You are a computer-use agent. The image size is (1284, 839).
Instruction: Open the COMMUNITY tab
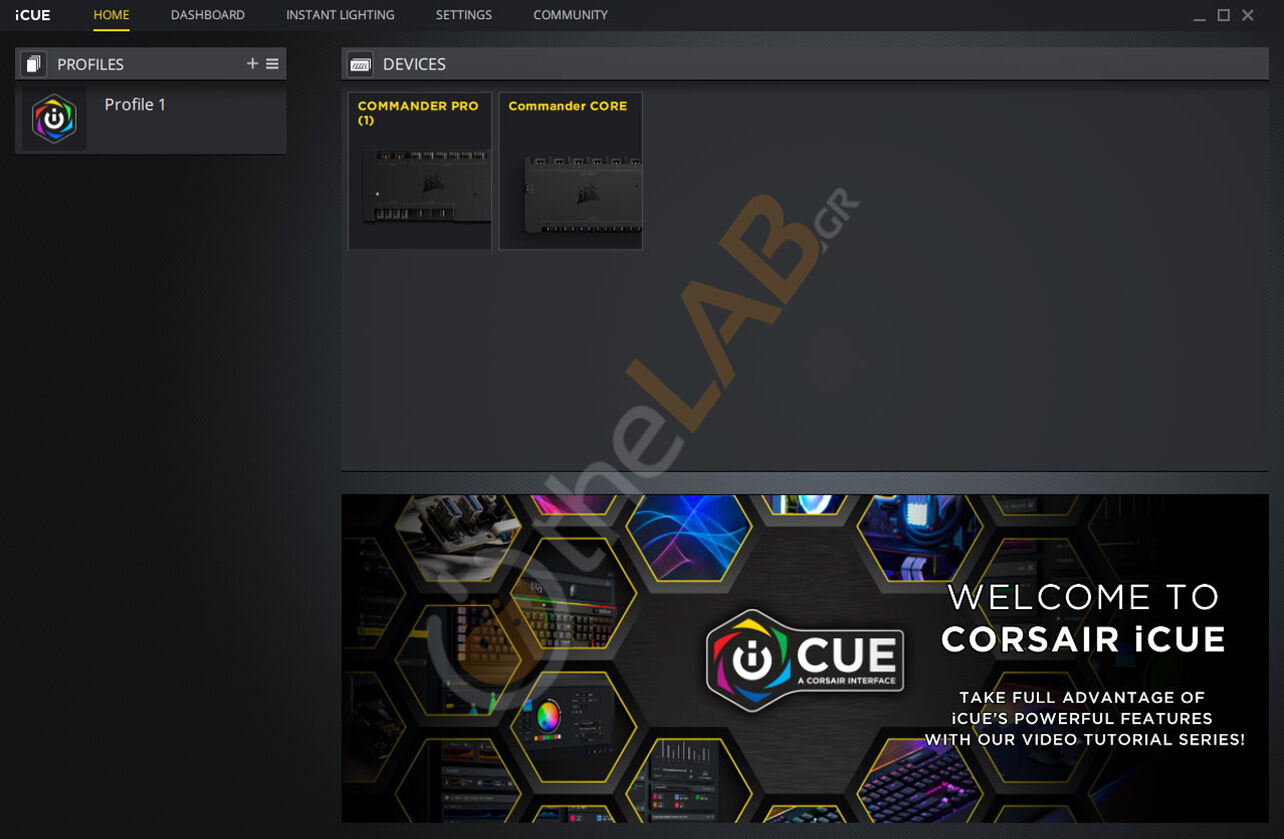pos(570,15)
